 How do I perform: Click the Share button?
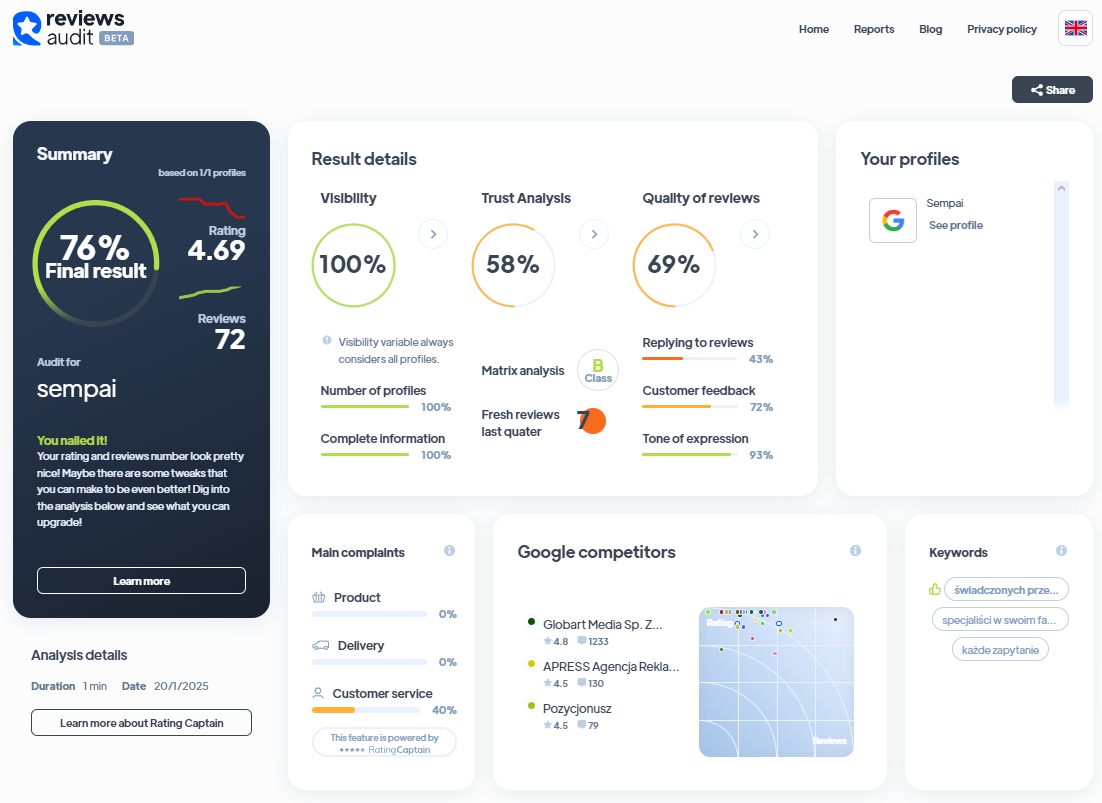coord(1052,90)
